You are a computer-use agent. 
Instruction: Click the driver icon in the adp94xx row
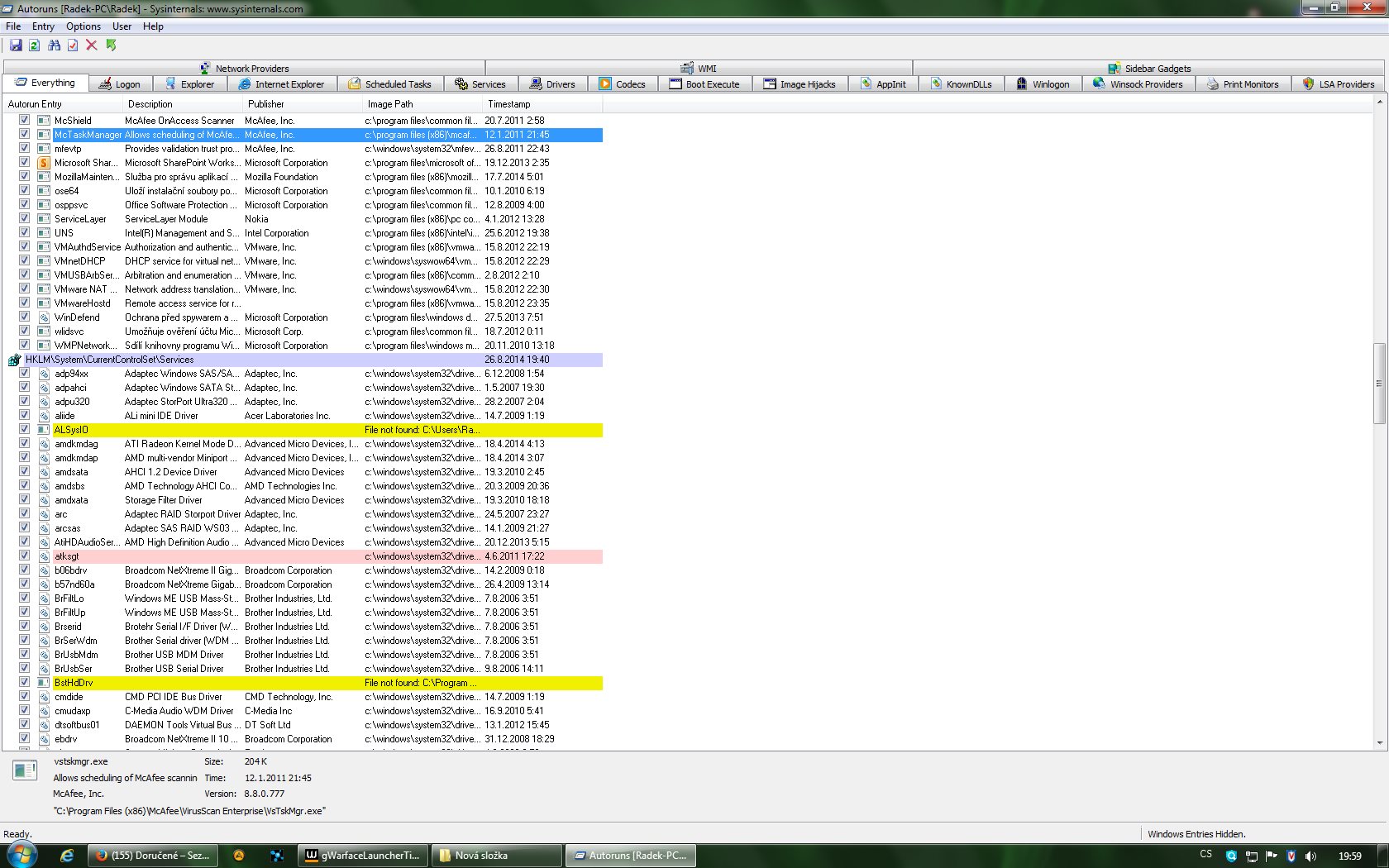point(45,374)
